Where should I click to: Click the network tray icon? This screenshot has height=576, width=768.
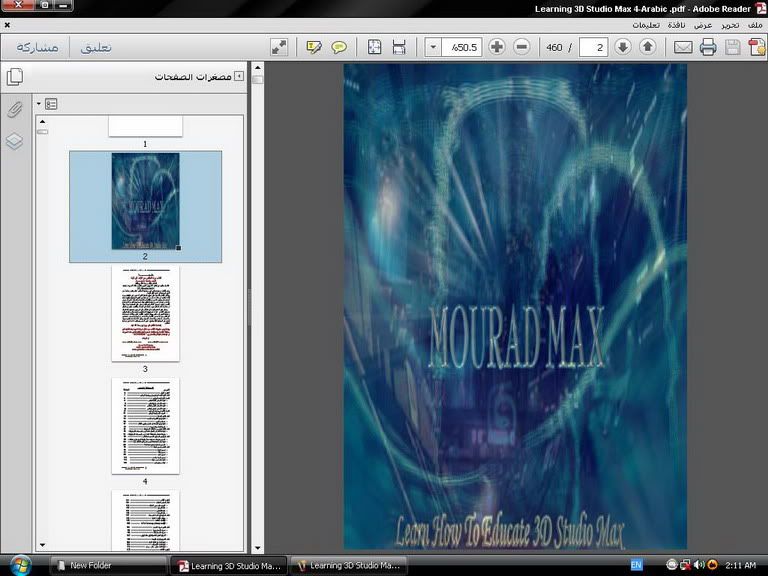point(685,565)
